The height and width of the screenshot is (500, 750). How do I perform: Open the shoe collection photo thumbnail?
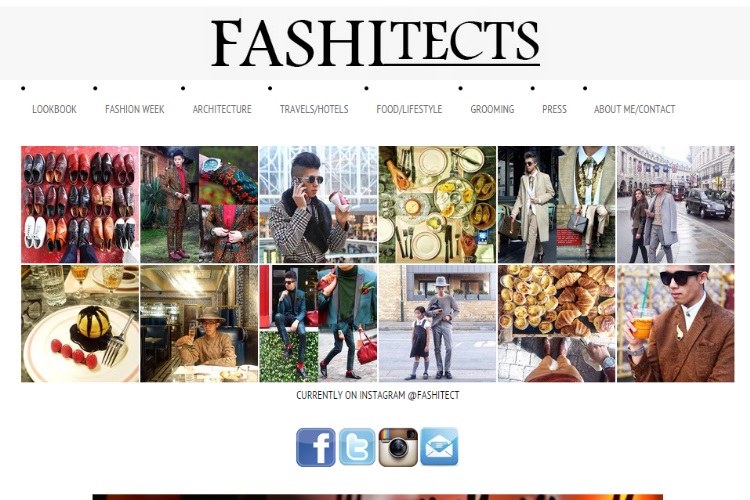pyautogui.click(x=80, y=204)
